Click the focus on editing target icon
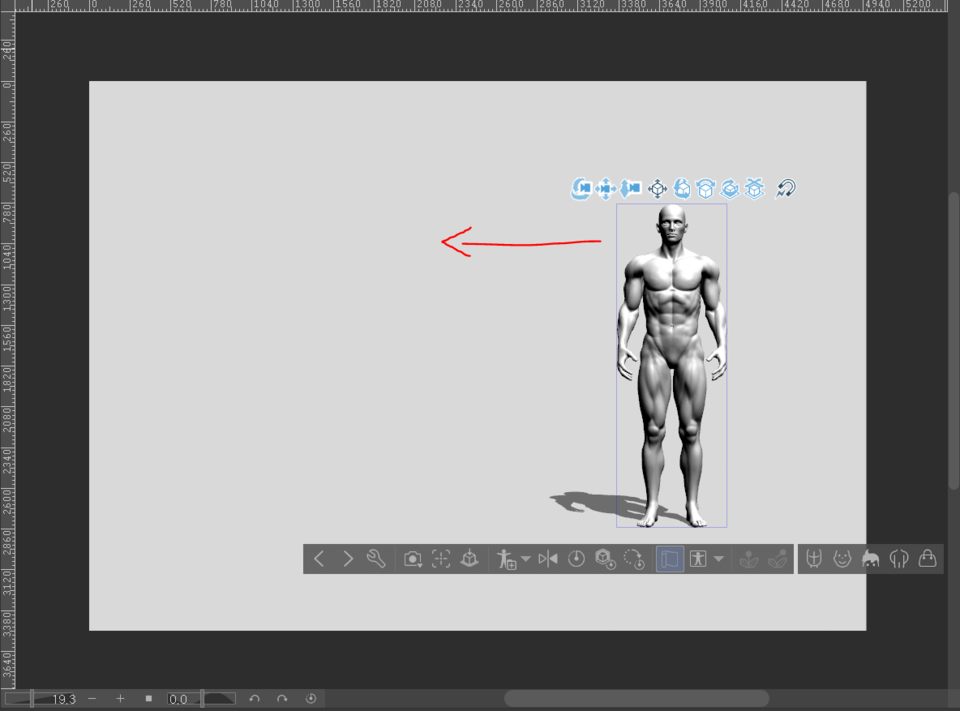The image size is (960, 711). pos(441,559)
